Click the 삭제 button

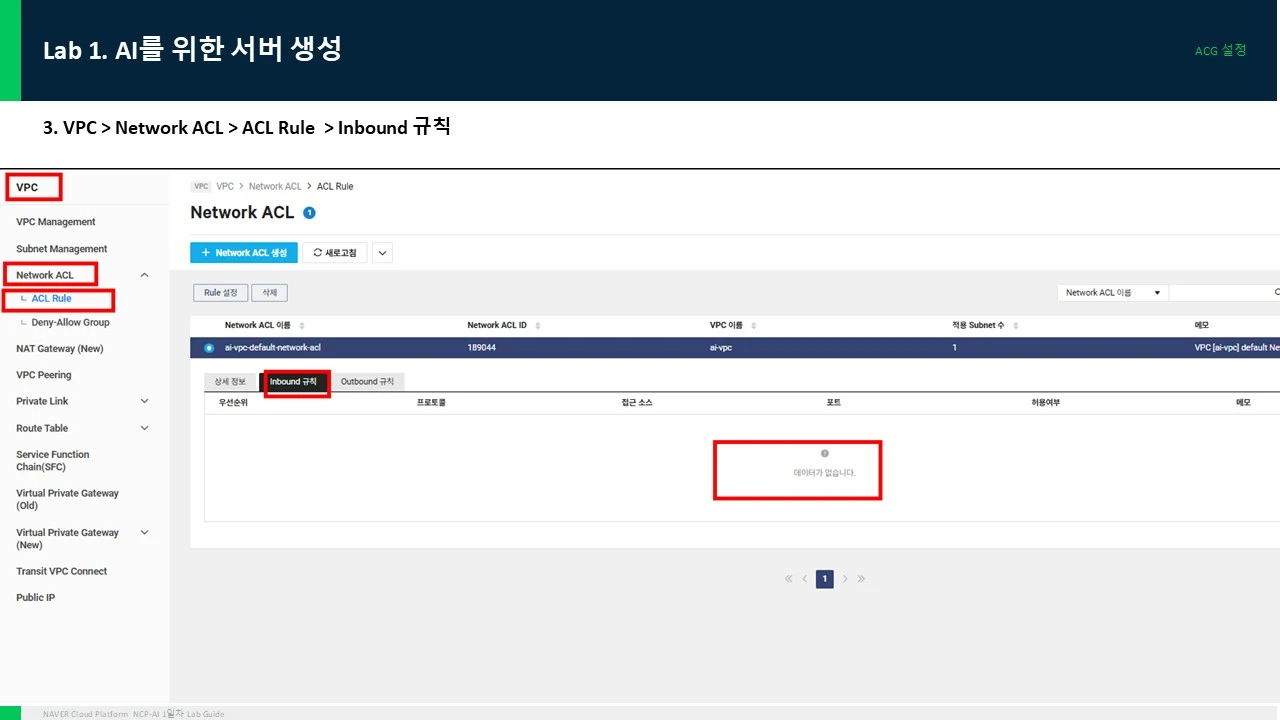click(x=269, y=293)
